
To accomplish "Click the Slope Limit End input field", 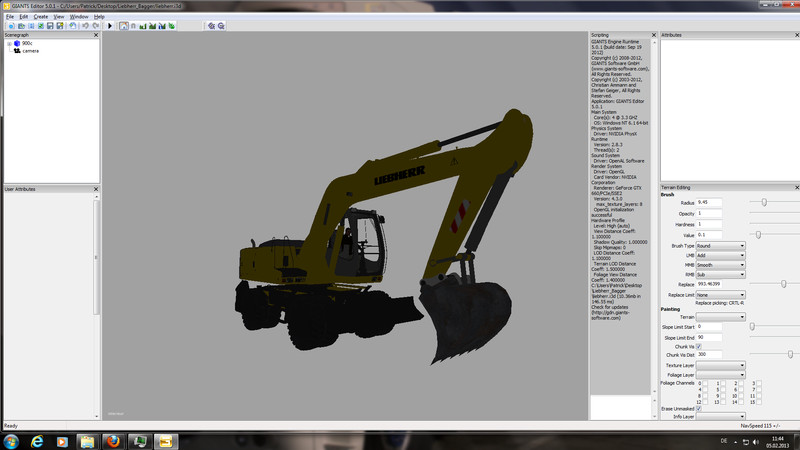I will click(709, 338).
